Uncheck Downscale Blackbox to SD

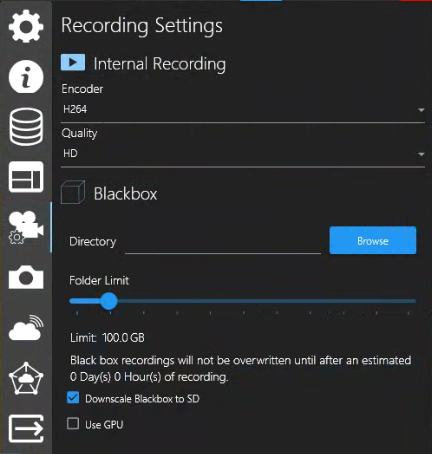73,398
